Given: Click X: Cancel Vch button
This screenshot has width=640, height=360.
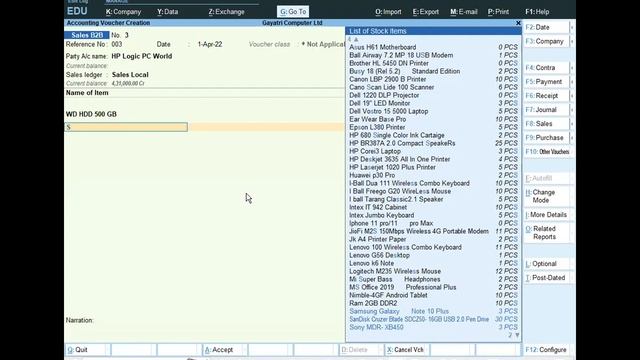Looking at the screenshot, I should [x=406, y=350].
